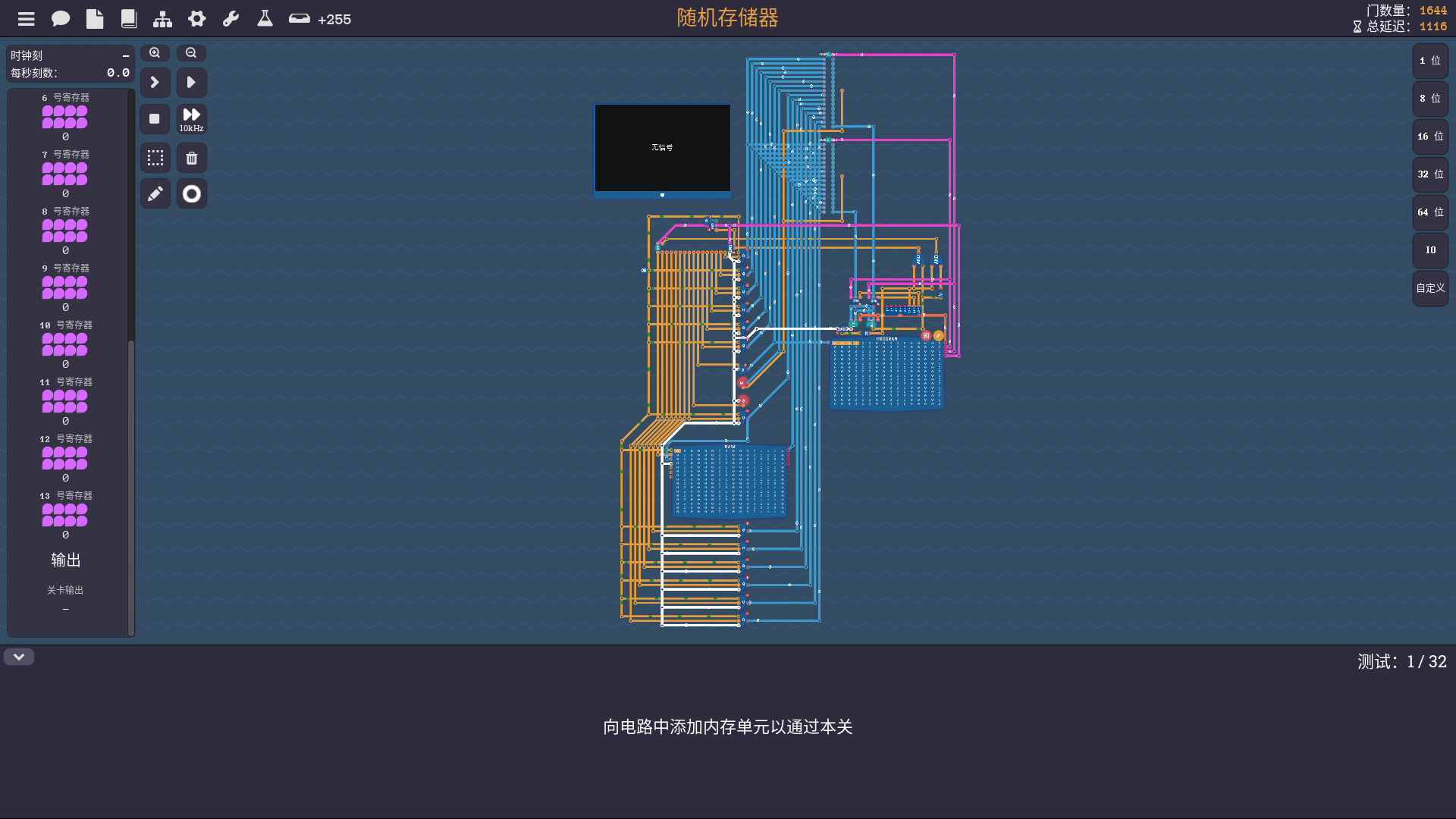Open the speech bubble hints icon
Image resolution: width=1456 pixels, height=819 pixels.
click(x=61, y=19)
